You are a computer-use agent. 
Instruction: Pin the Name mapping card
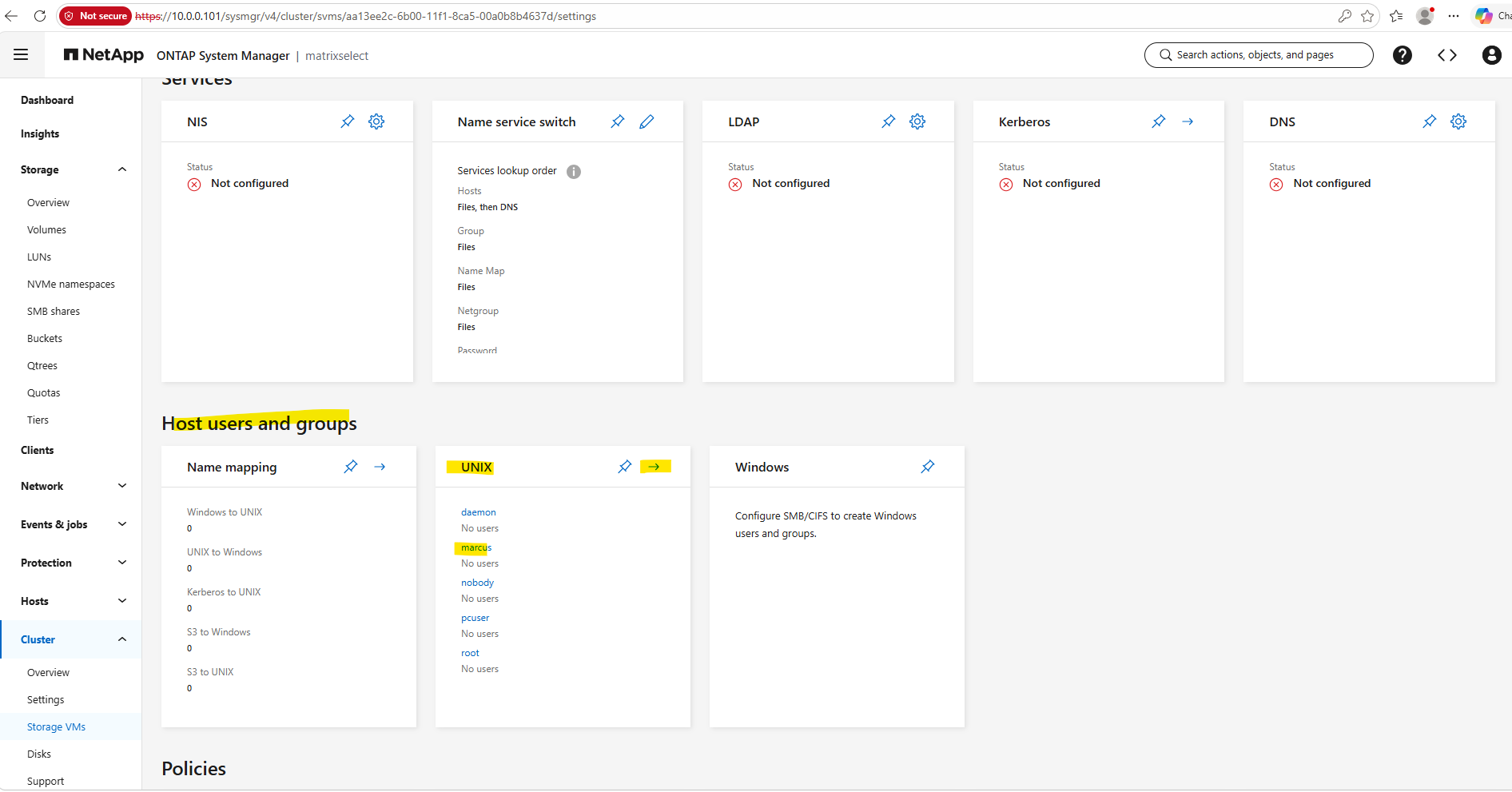point(351,467)
